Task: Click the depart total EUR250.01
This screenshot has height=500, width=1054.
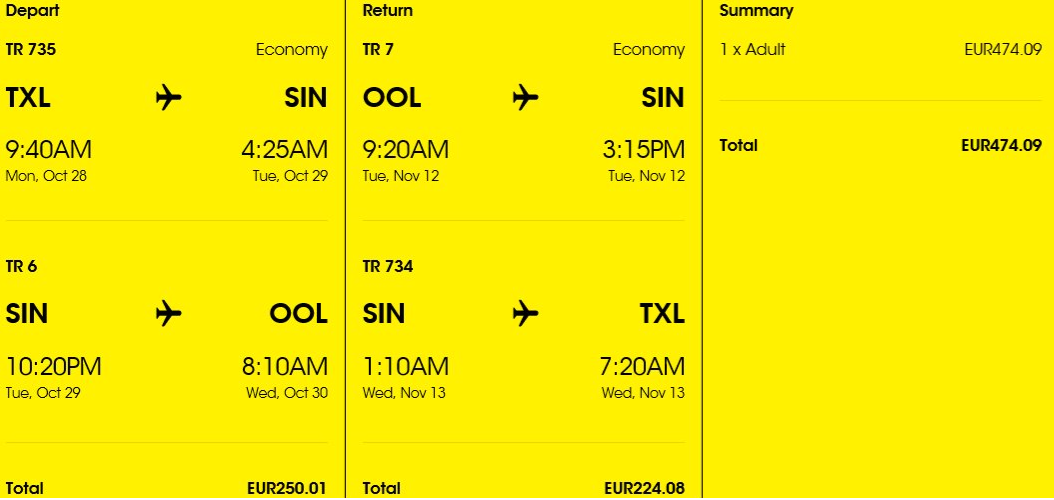Action: tap(287, 489)
